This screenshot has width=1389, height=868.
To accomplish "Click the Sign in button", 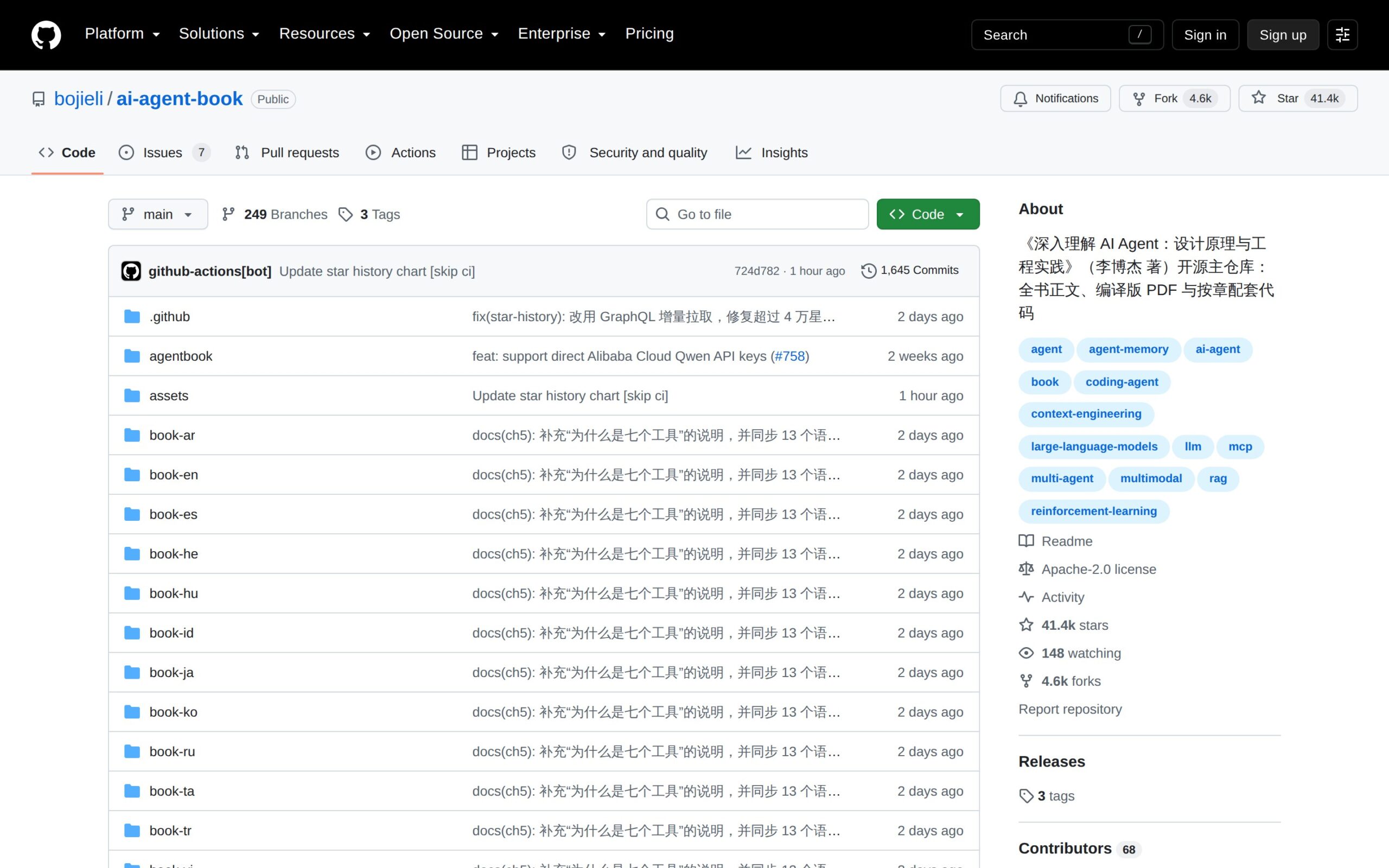I will coord(1205,35).
